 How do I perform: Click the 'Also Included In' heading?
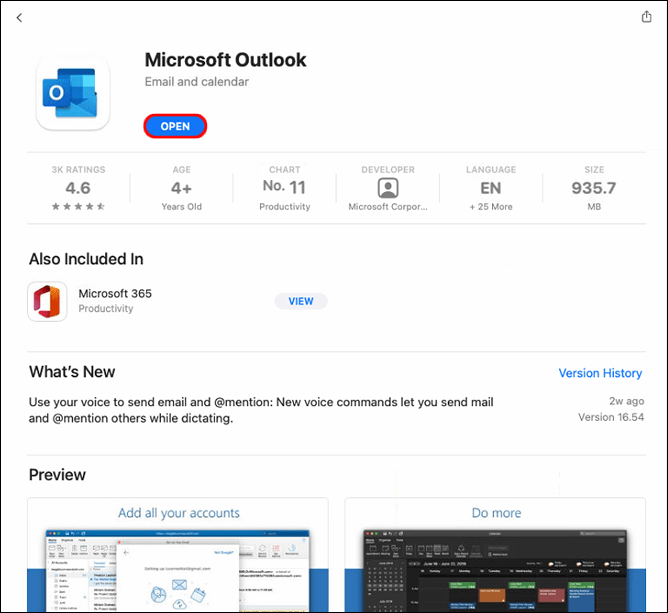pyautogui.click(x=86, y=259)
